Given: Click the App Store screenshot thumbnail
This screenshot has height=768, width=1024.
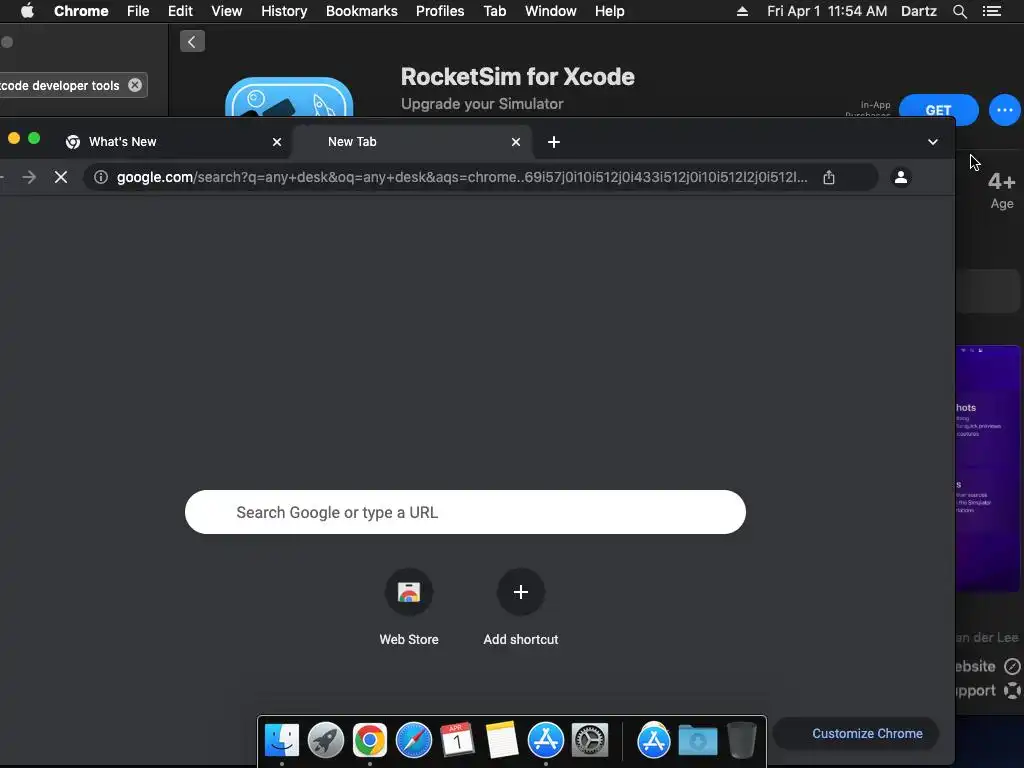Looking at the screenshot, I should (989, 469).
